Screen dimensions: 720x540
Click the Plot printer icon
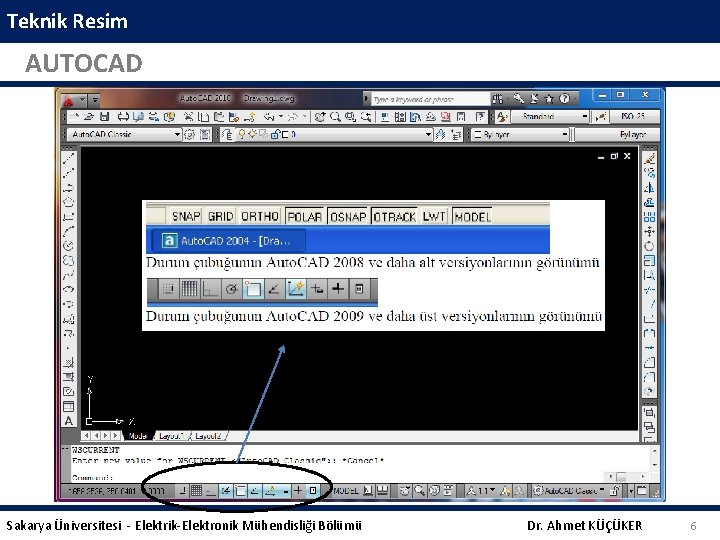[x=123, y=117]
